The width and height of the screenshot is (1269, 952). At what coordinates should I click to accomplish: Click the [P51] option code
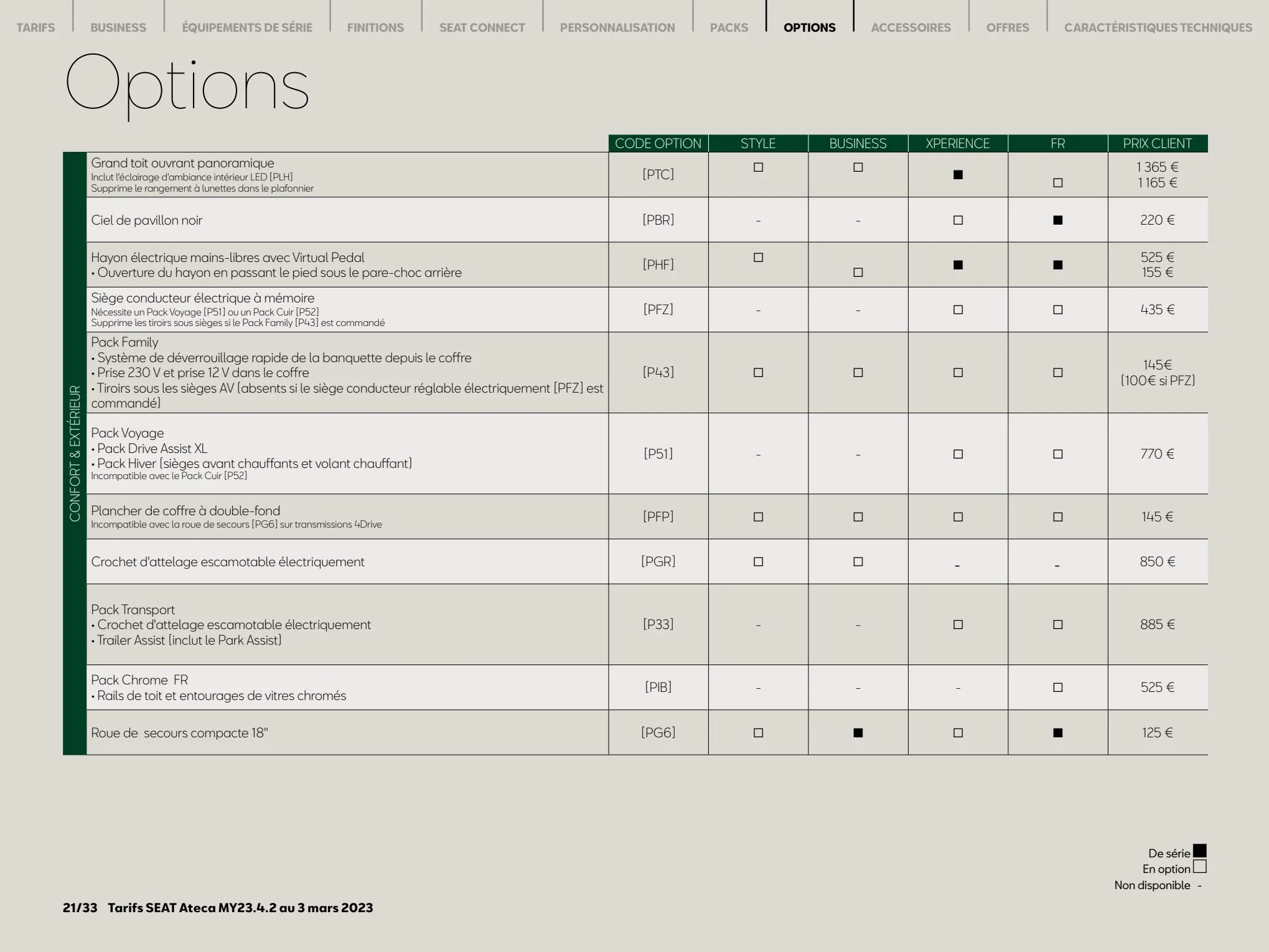(x=658, y=454)
